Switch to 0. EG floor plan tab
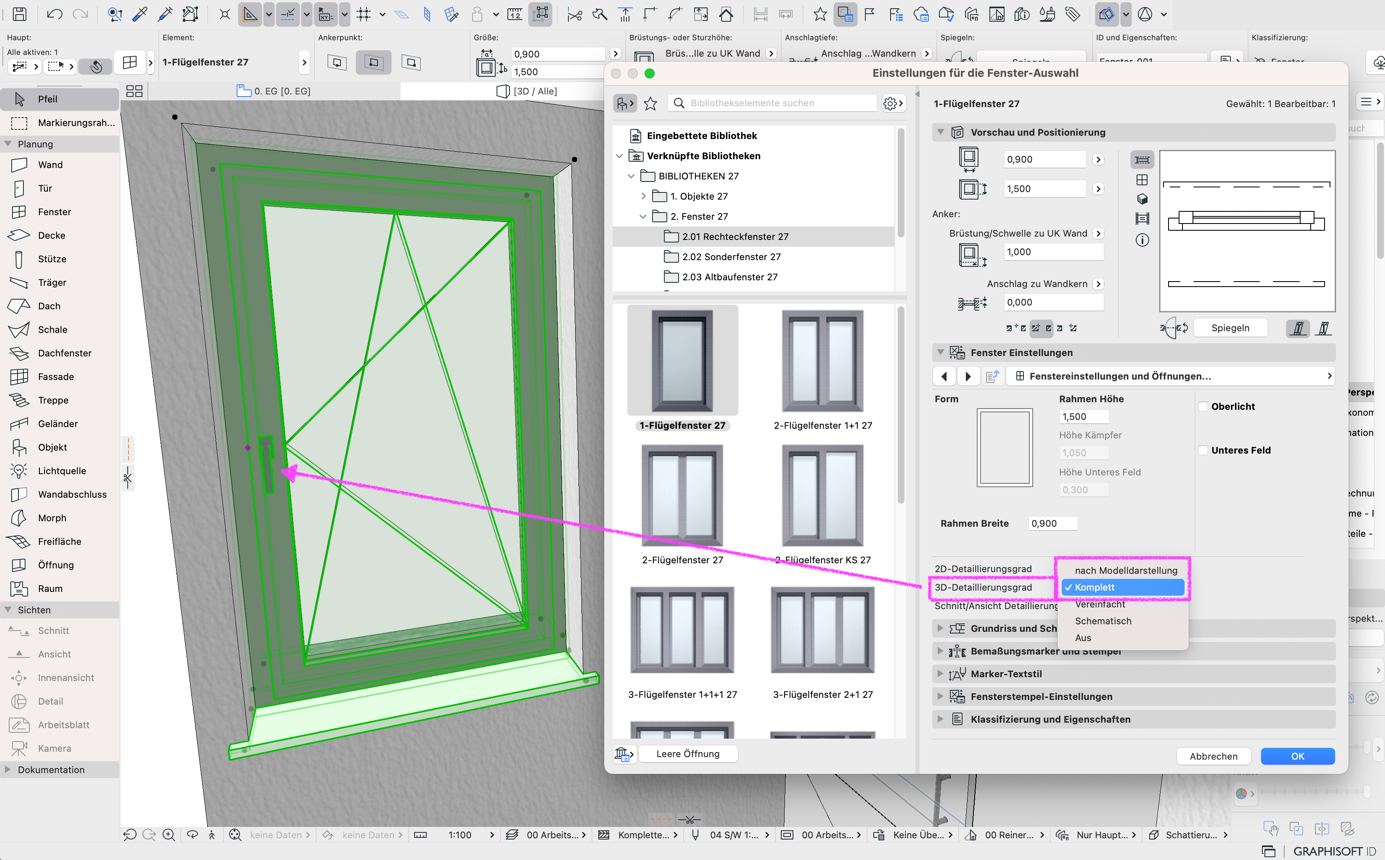This screenshot has width=1385, height=860. (x=274, y=91)
